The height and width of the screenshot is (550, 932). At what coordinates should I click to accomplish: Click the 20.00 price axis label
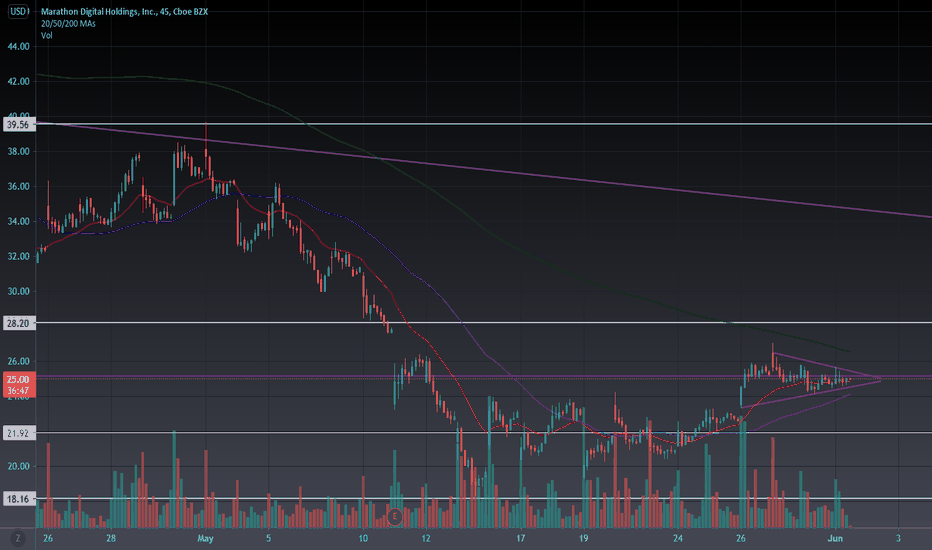point(18,466)
